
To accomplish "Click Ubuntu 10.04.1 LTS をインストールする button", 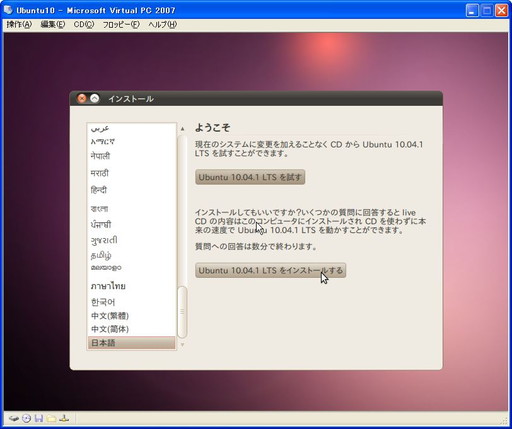I will click(270, 270).
